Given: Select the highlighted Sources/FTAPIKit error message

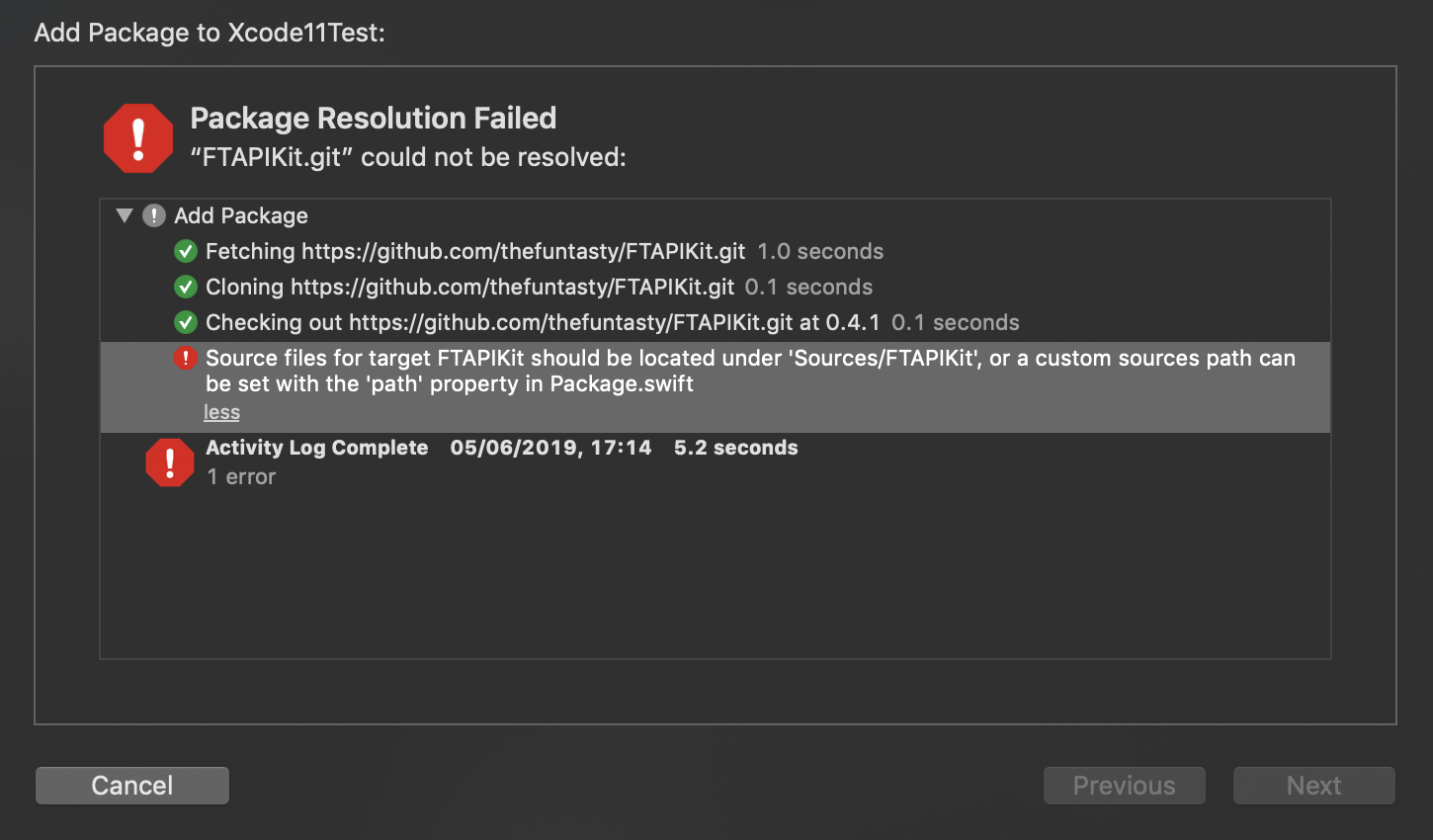Looking at the screenshot, I should tap(692, 371).
